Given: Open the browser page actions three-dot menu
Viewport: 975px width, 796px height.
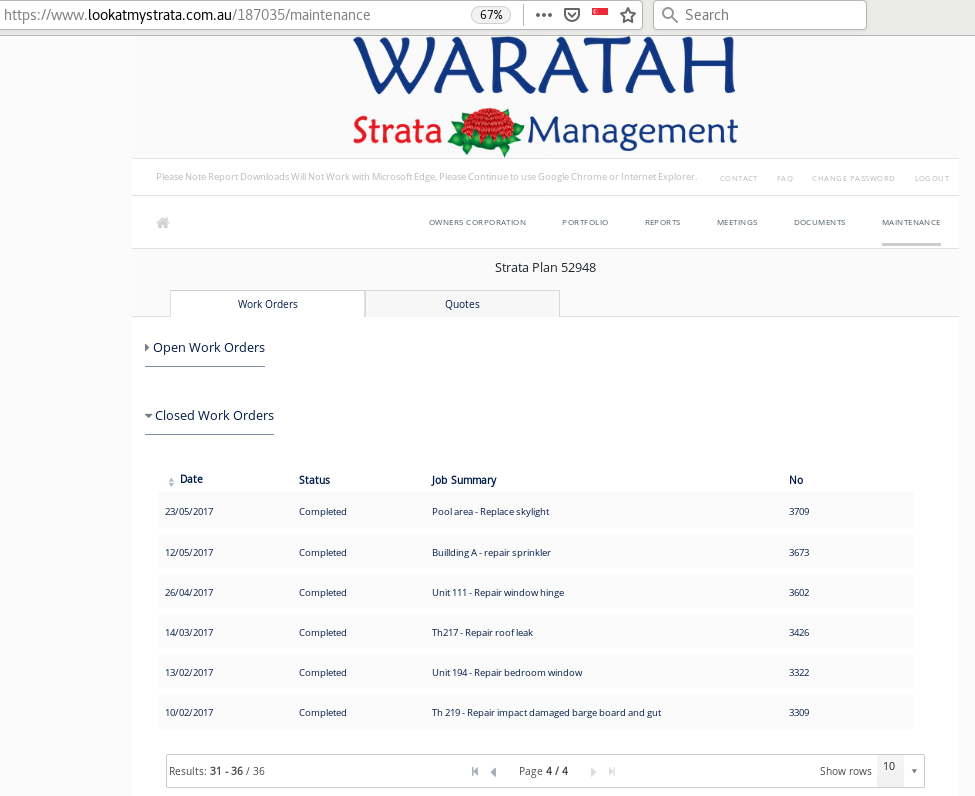Looking at the screenshot, I should [x=544, y=15].
